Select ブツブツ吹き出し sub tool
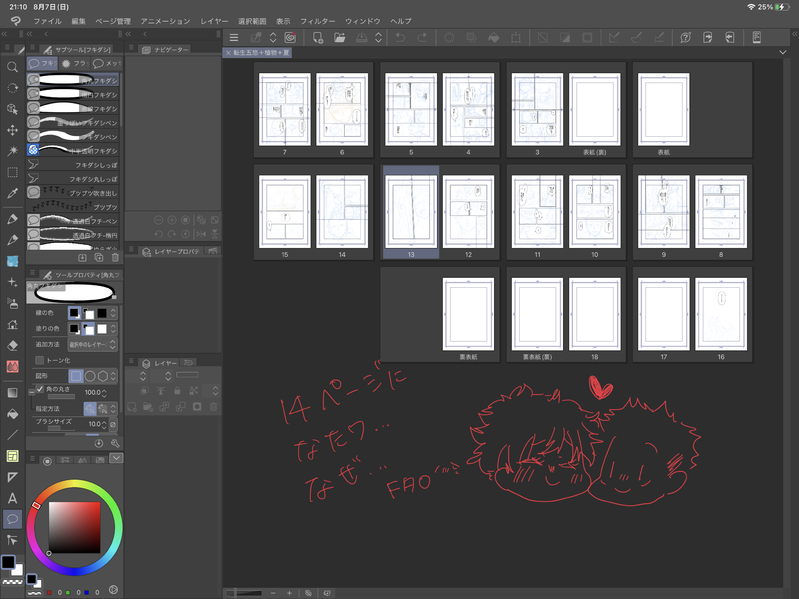This screenshot has height=599, width=799. point(73,193)
